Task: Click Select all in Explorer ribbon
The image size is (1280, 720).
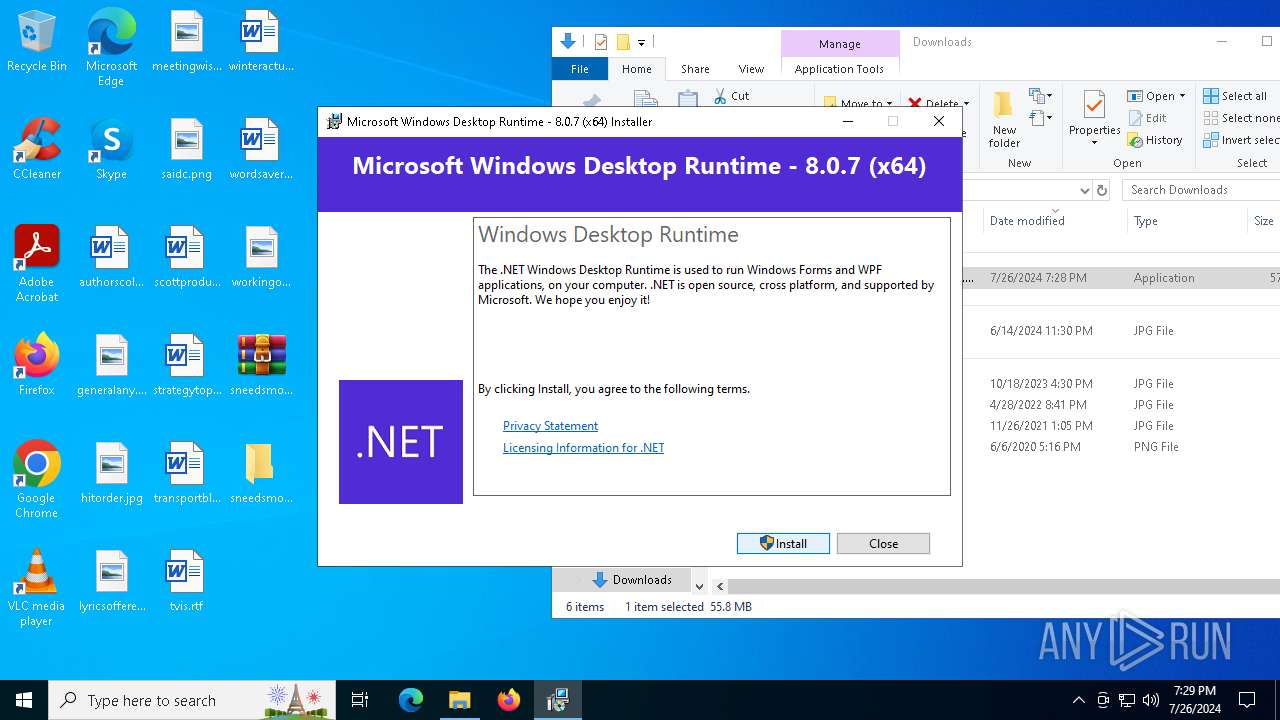Action: (x=1235, y=96)
